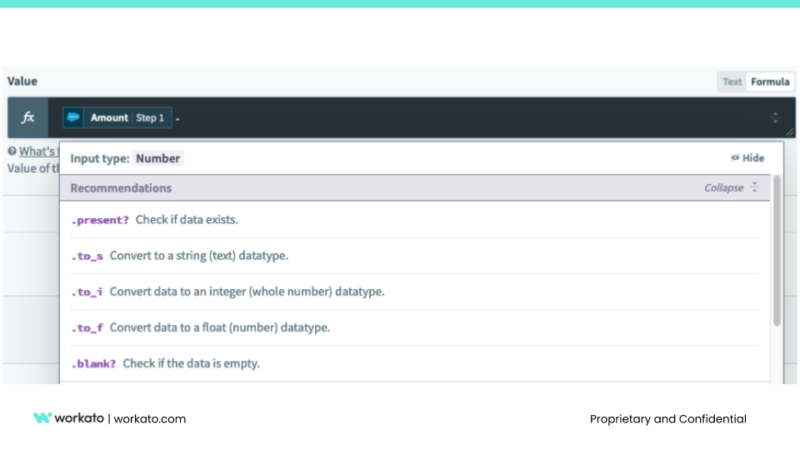Open the "What's" help link
The height and width of the screenshot is (450, 800).
[37, 151]
